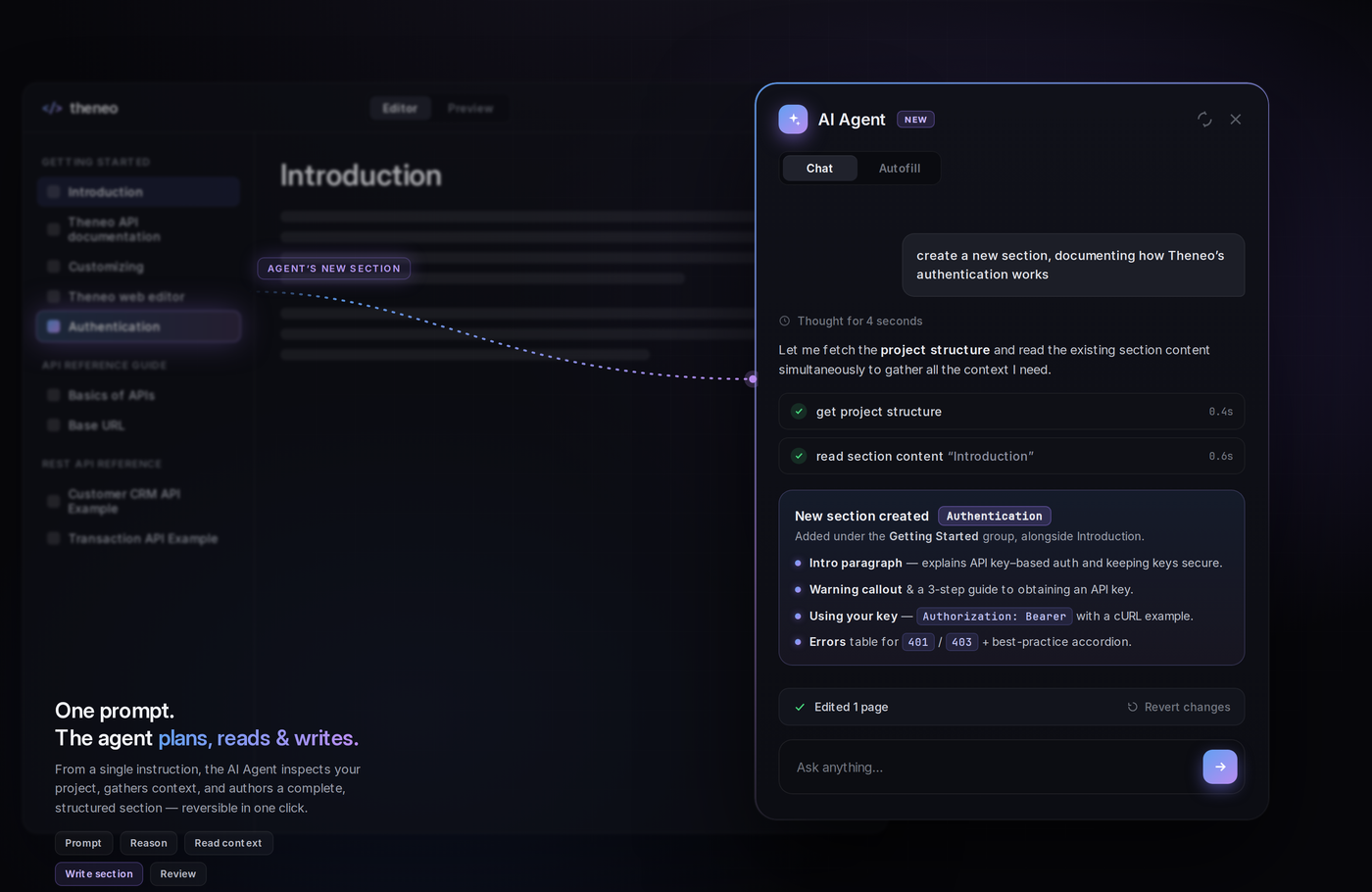The height and width of the screenshot is (892, 1372).
Task: Open Transaction API Example in sidebar
Action: [x=138, y=538]
